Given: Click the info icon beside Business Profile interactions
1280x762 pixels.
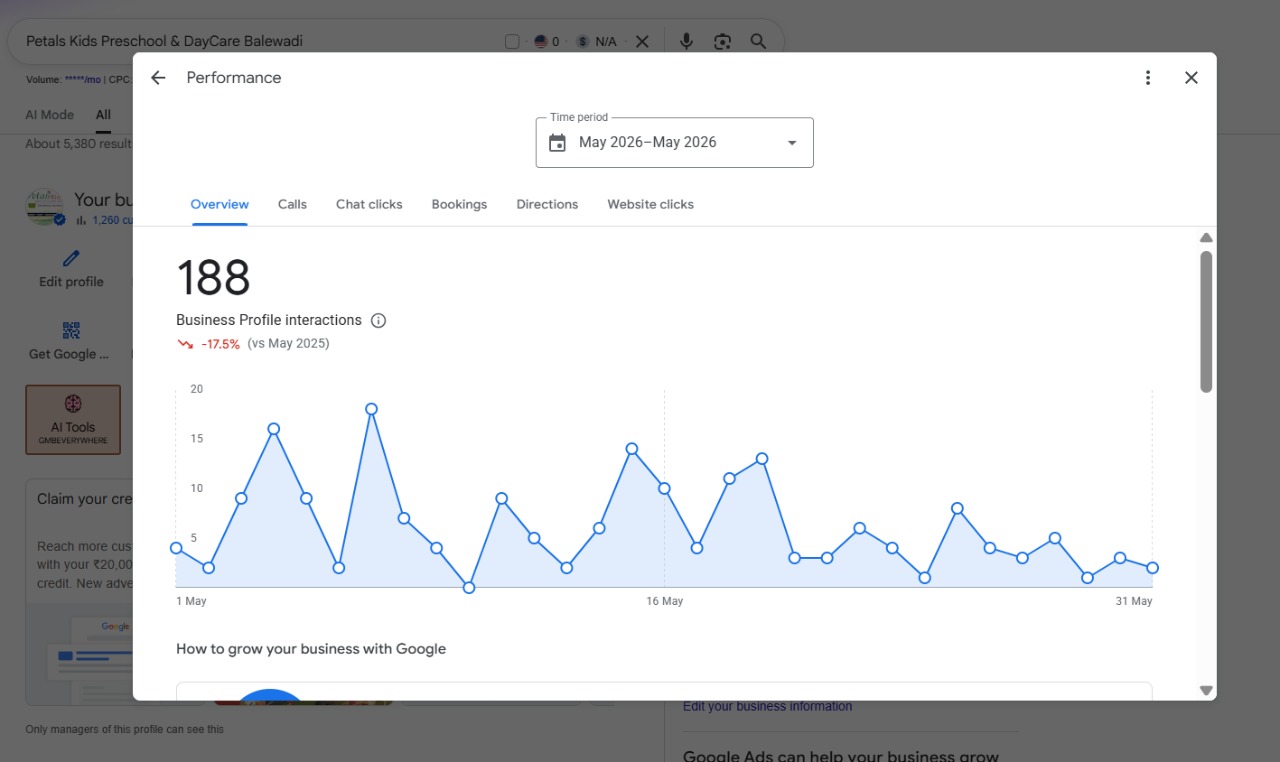Looking at the screenshot, I should (378, 321).
